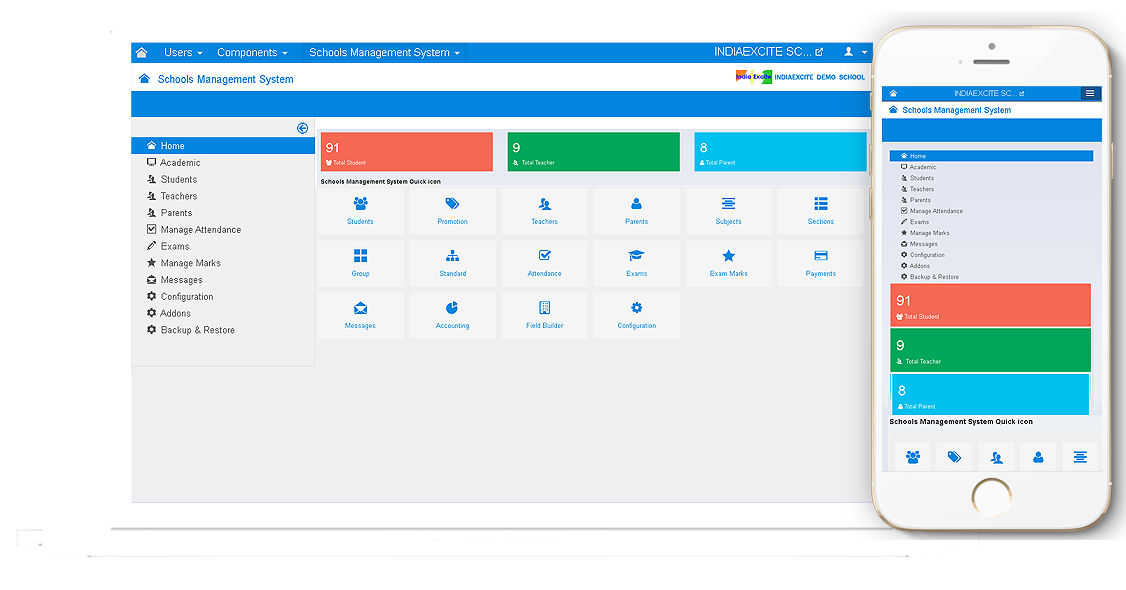
Task: Open the Exams graduation cap tile
Action: point(636,263)
